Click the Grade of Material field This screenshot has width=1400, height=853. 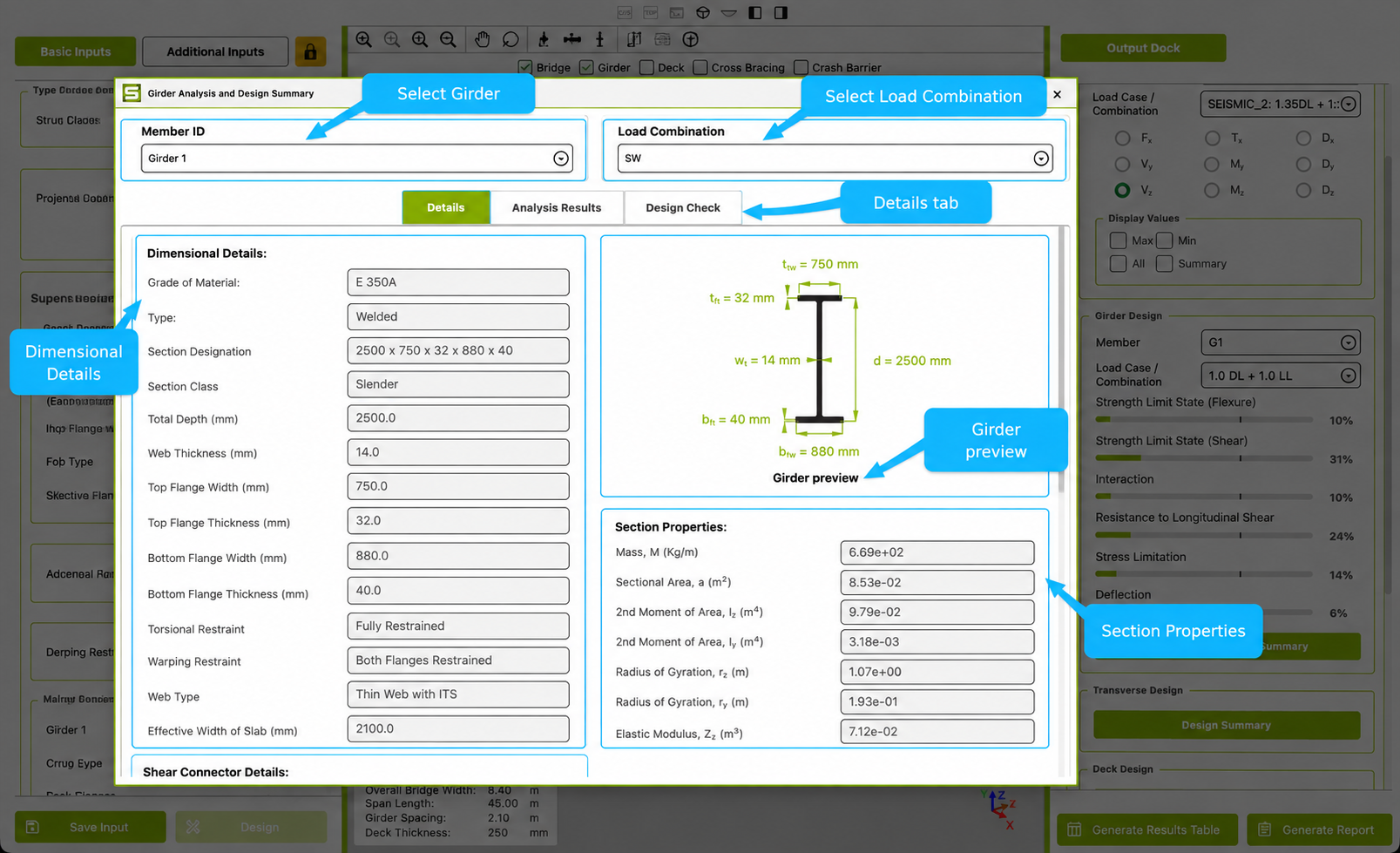(458, 282)
